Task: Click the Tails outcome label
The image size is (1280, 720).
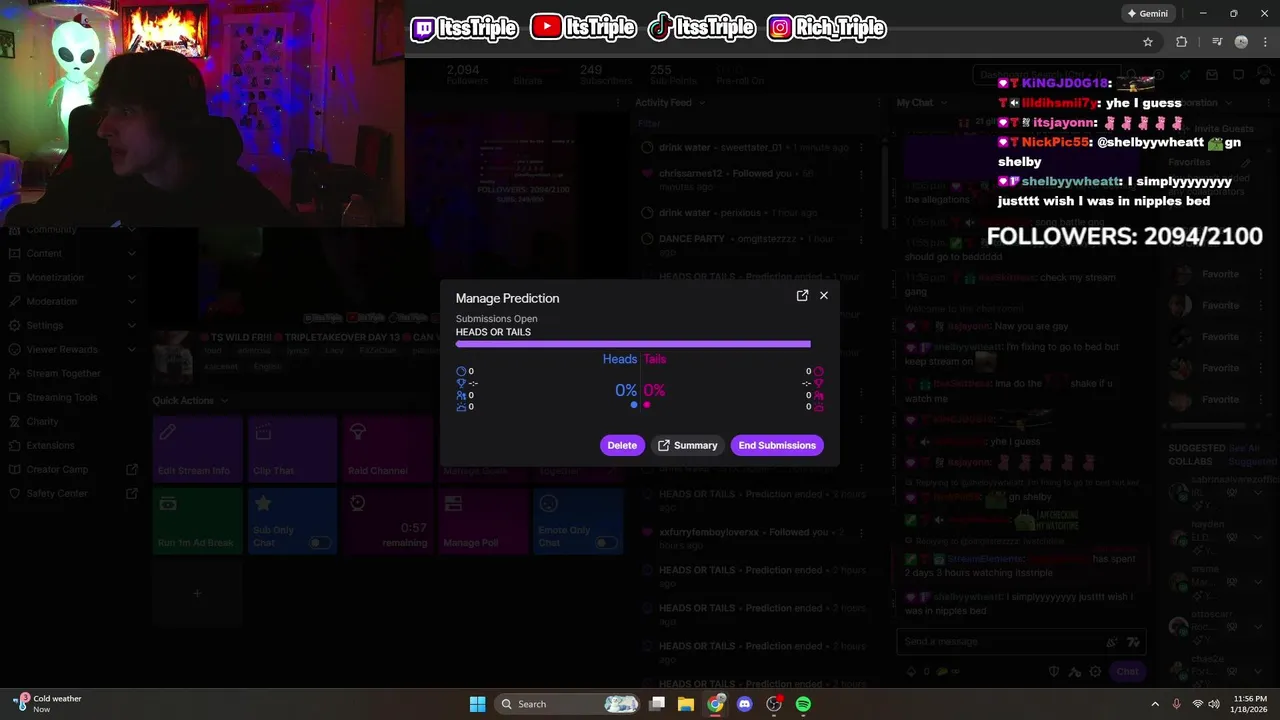Action: pyautogui.click(x=655, y=359)
